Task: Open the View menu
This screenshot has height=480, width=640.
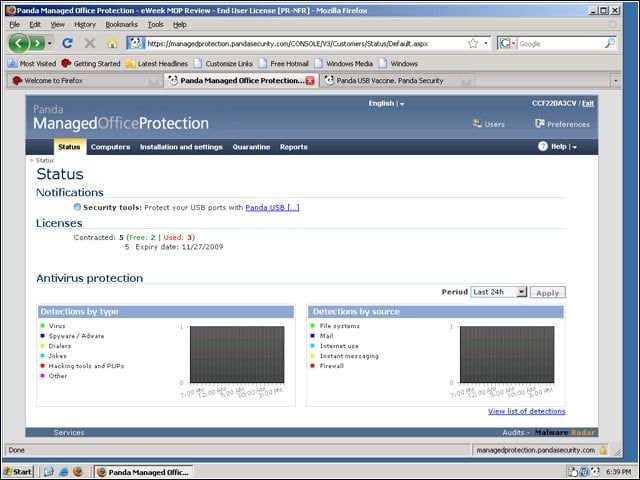Action: [x=58, y=24]
